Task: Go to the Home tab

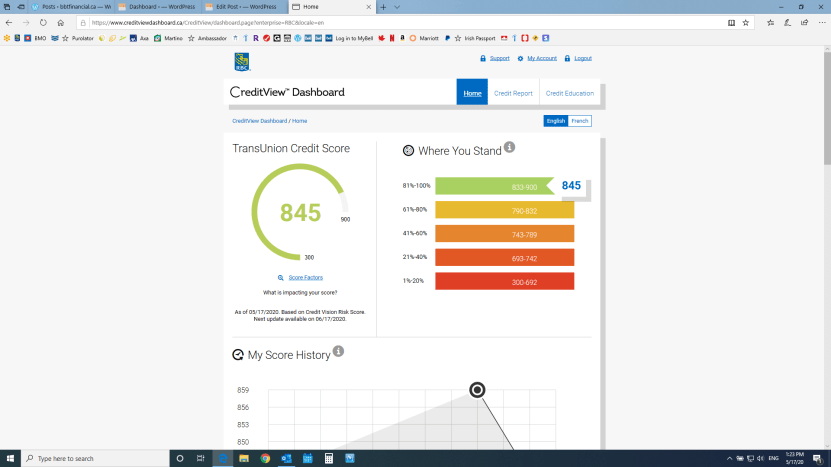Action: click(x=472, y=93)
